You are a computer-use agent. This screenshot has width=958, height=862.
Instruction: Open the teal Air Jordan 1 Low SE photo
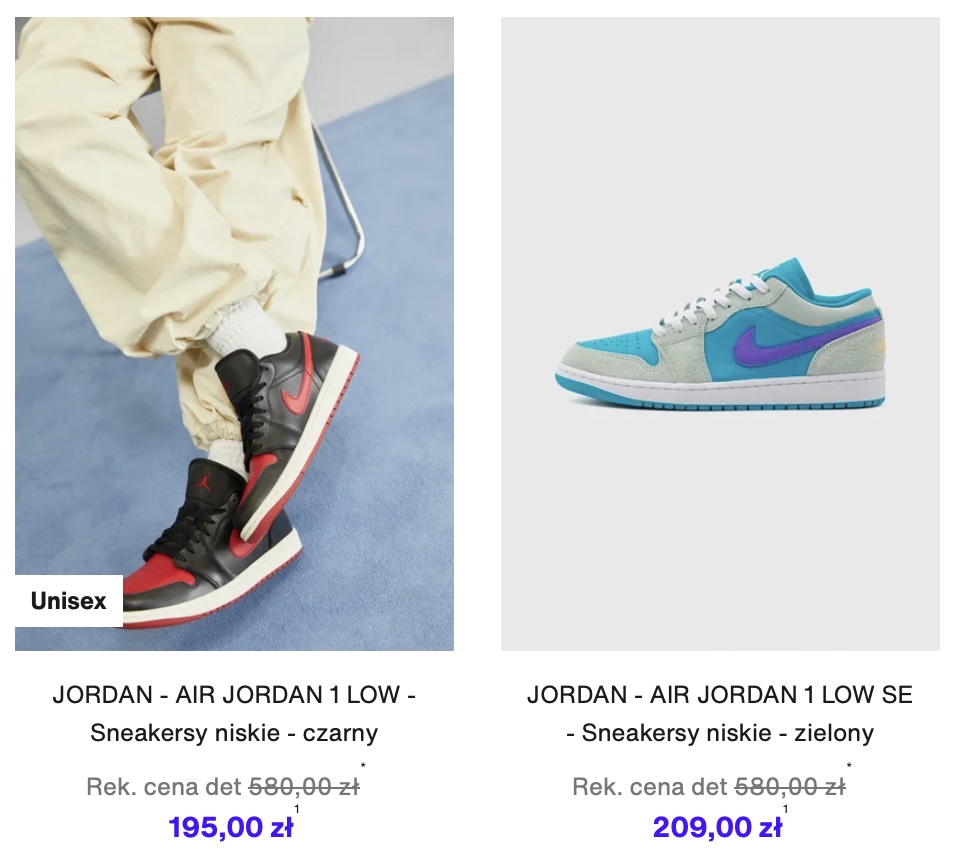(720, 334)
